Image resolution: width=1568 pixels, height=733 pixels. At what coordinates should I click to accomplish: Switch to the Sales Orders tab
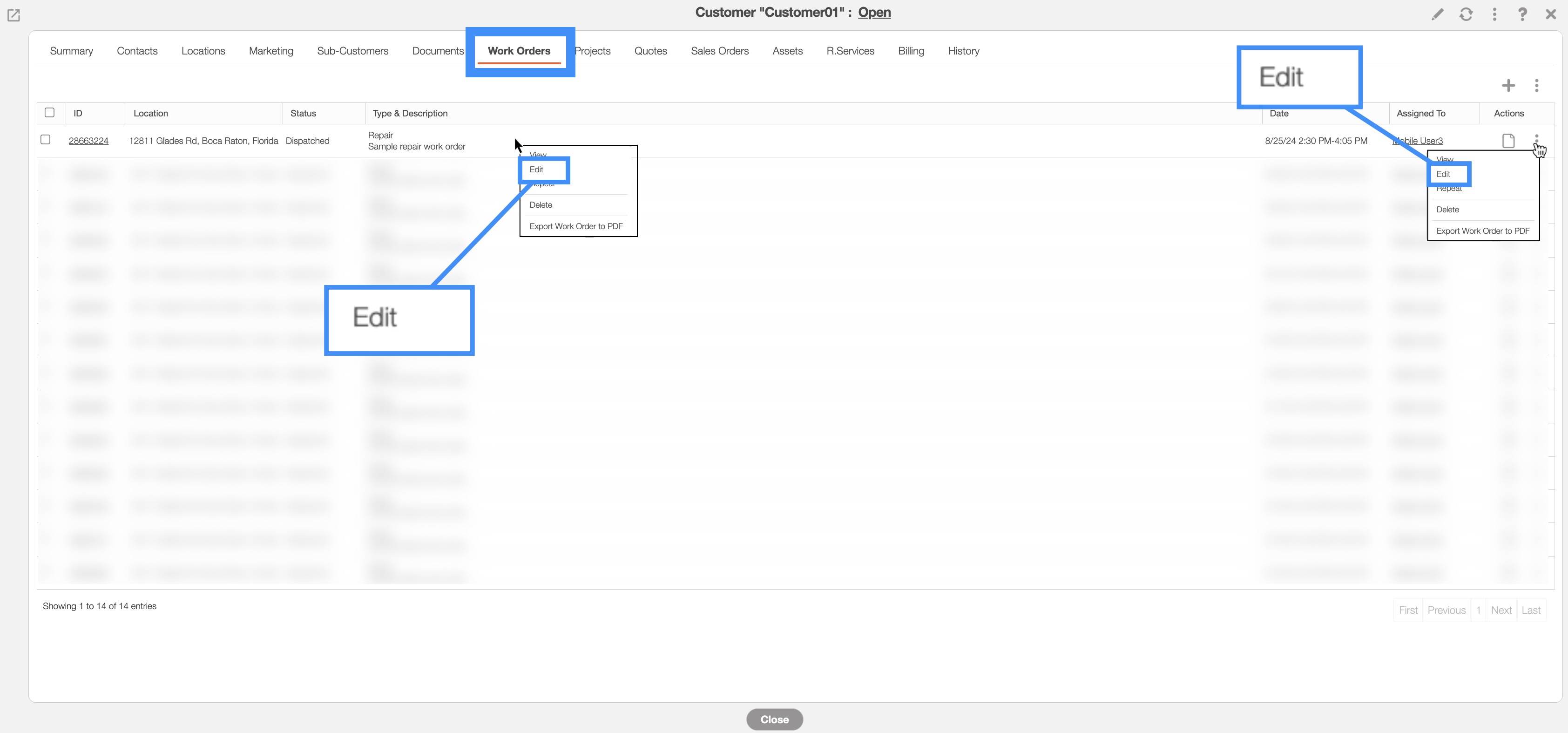tap(719, 51)
